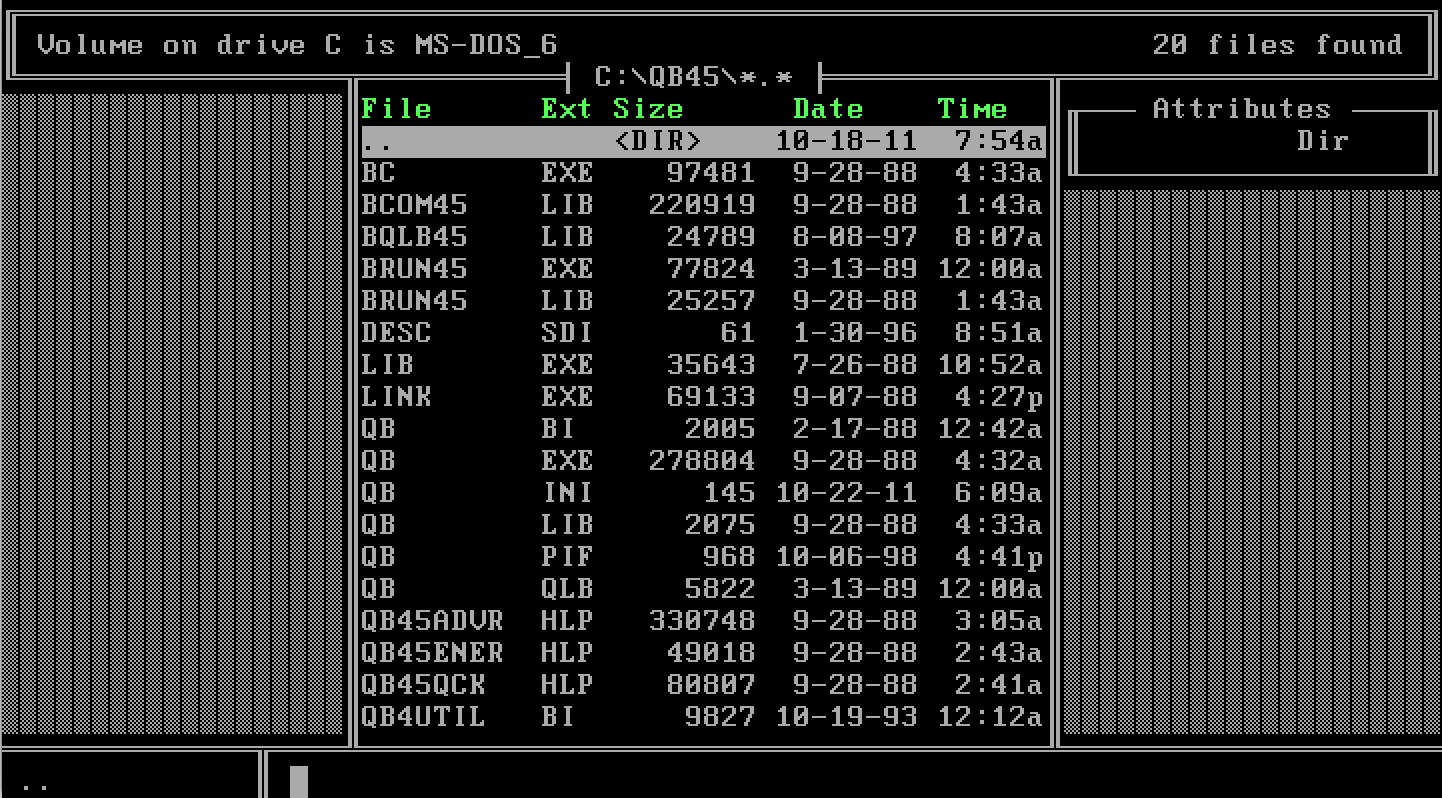Click the Date column header

(828, 109)
